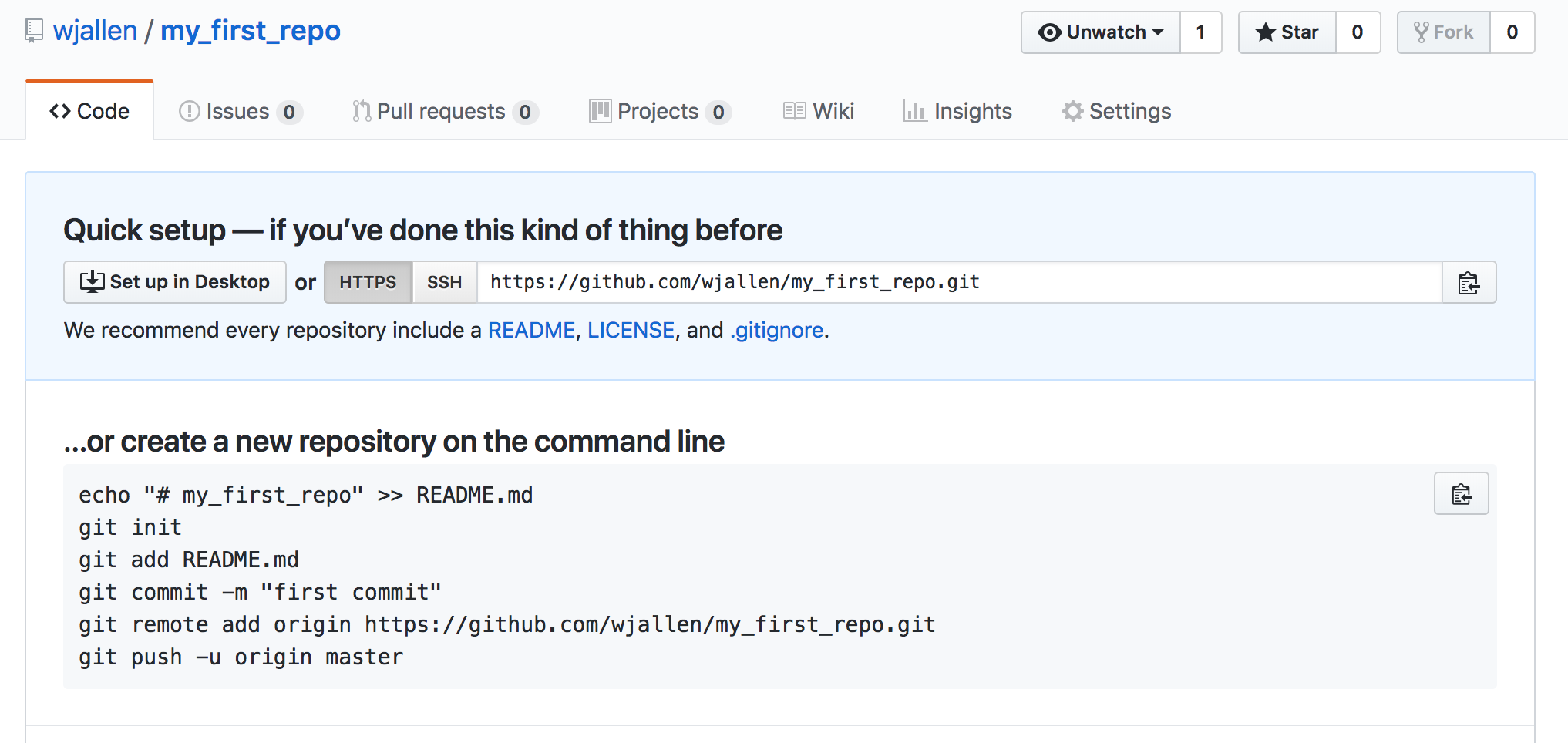
Task: Go to the Wiki tab
Action: click(x=819, y=112)
